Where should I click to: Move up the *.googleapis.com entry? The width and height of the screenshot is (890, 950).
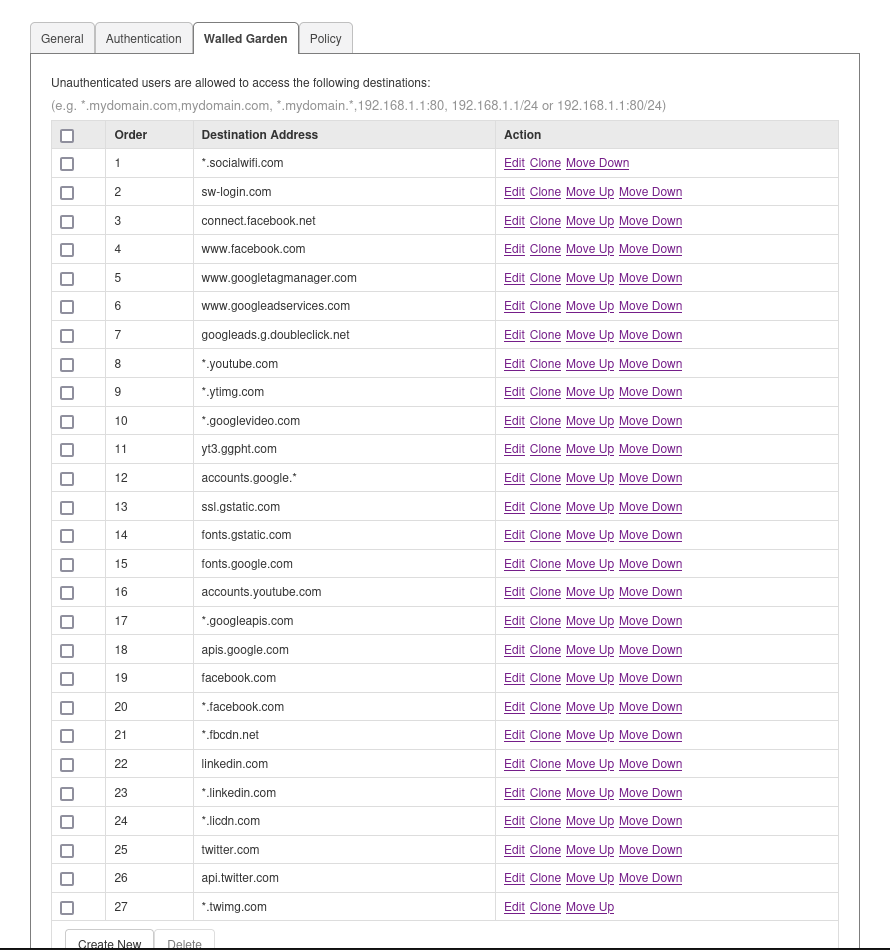(x=589, y=621)
